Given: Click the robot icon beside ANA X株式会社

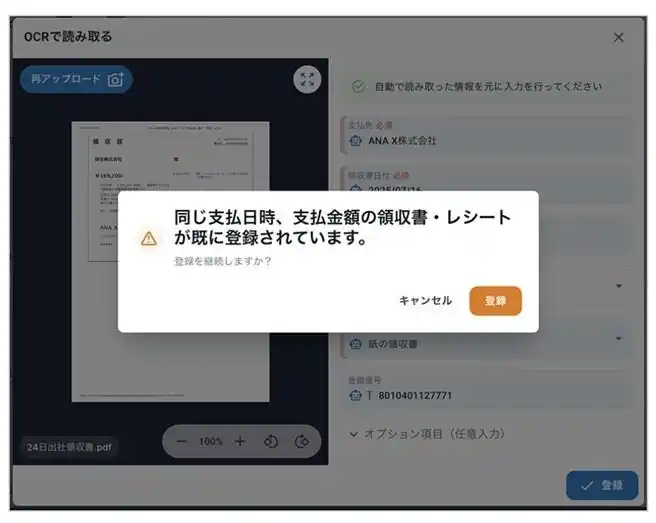Looking at the screenshot, I should [x=355, y=141].
